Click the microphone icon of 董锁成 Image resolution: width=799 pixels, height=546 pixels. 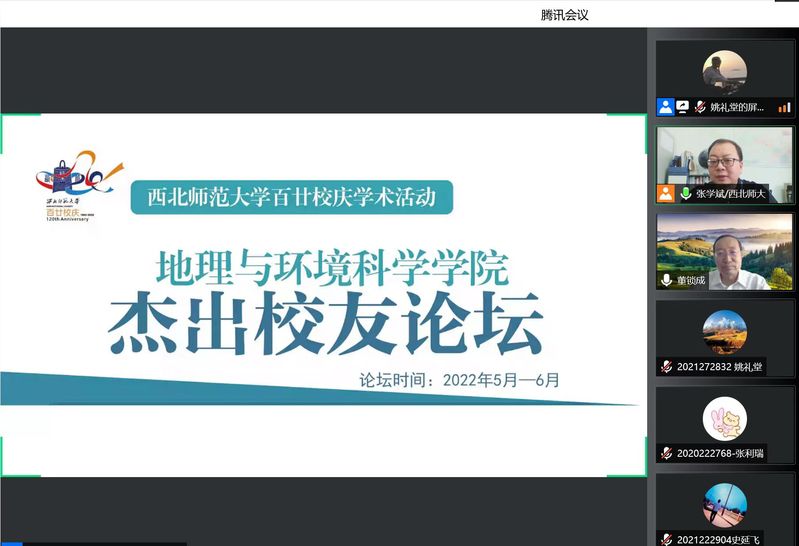tap(666, 281)
